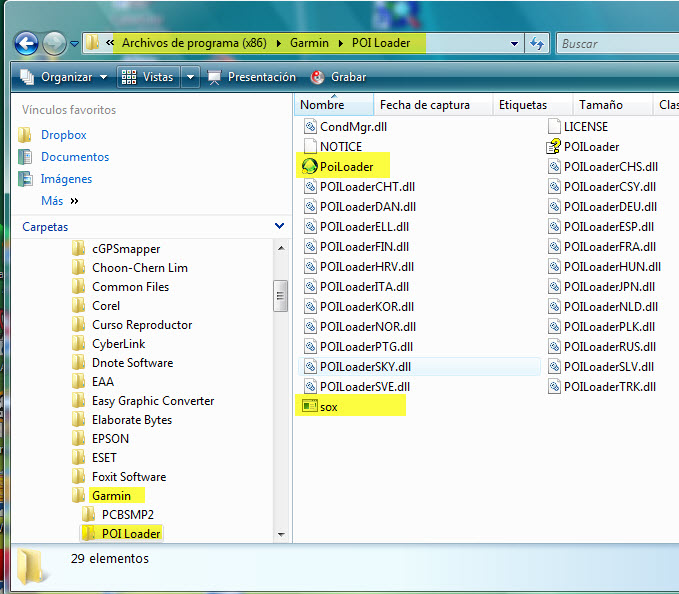Select the sox executable icon
This screenshot has height=594, width=679.
click(310, 407)
